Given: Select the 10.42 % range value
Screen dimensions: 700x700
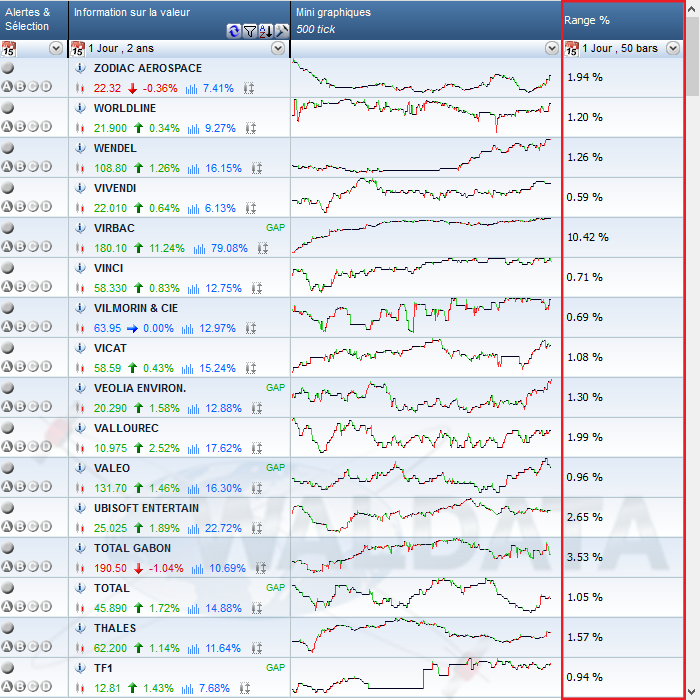Looking at the screenshot, I should (588, 237).
